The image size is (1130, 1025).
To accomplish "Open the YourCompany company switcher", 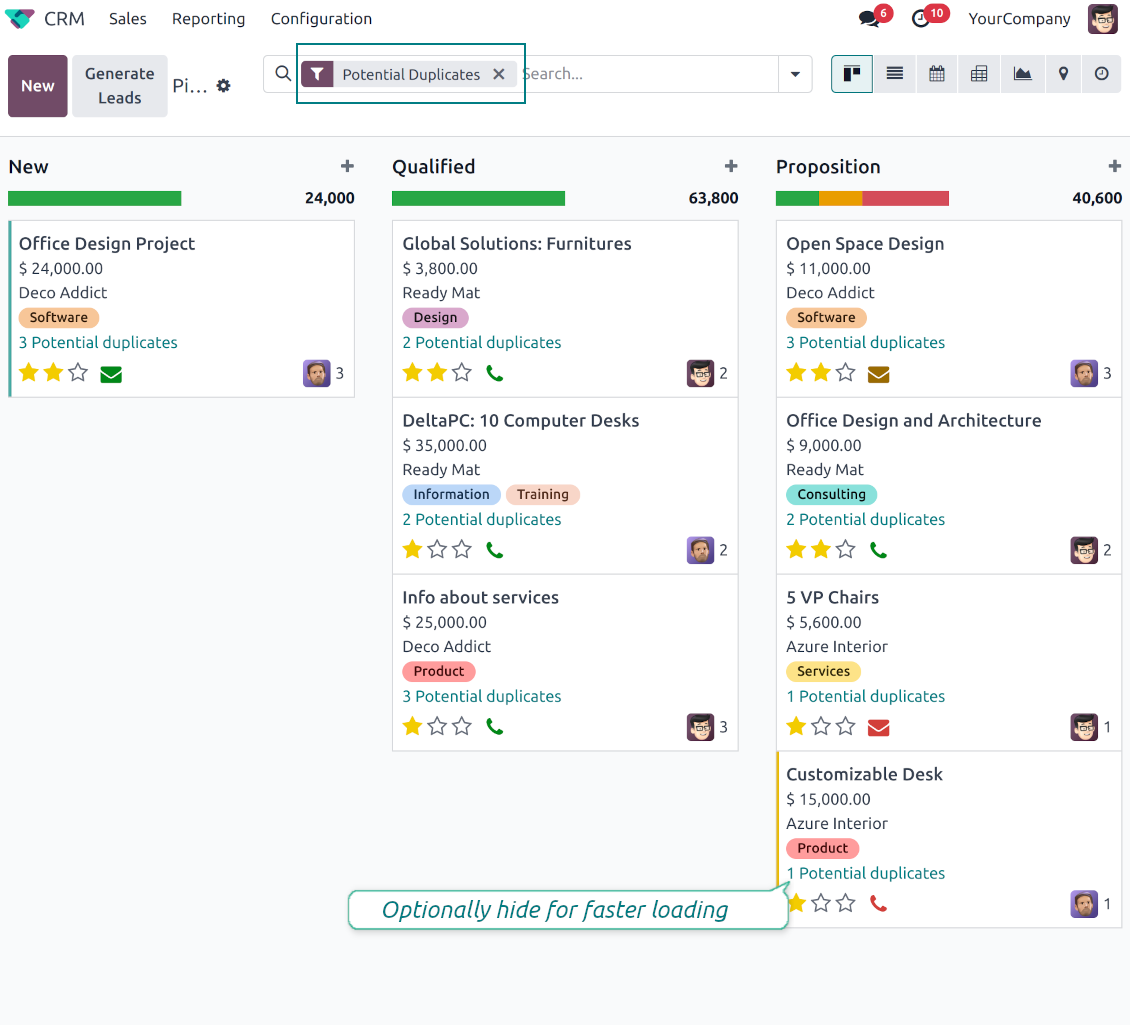I will (x=1019, y=19).
